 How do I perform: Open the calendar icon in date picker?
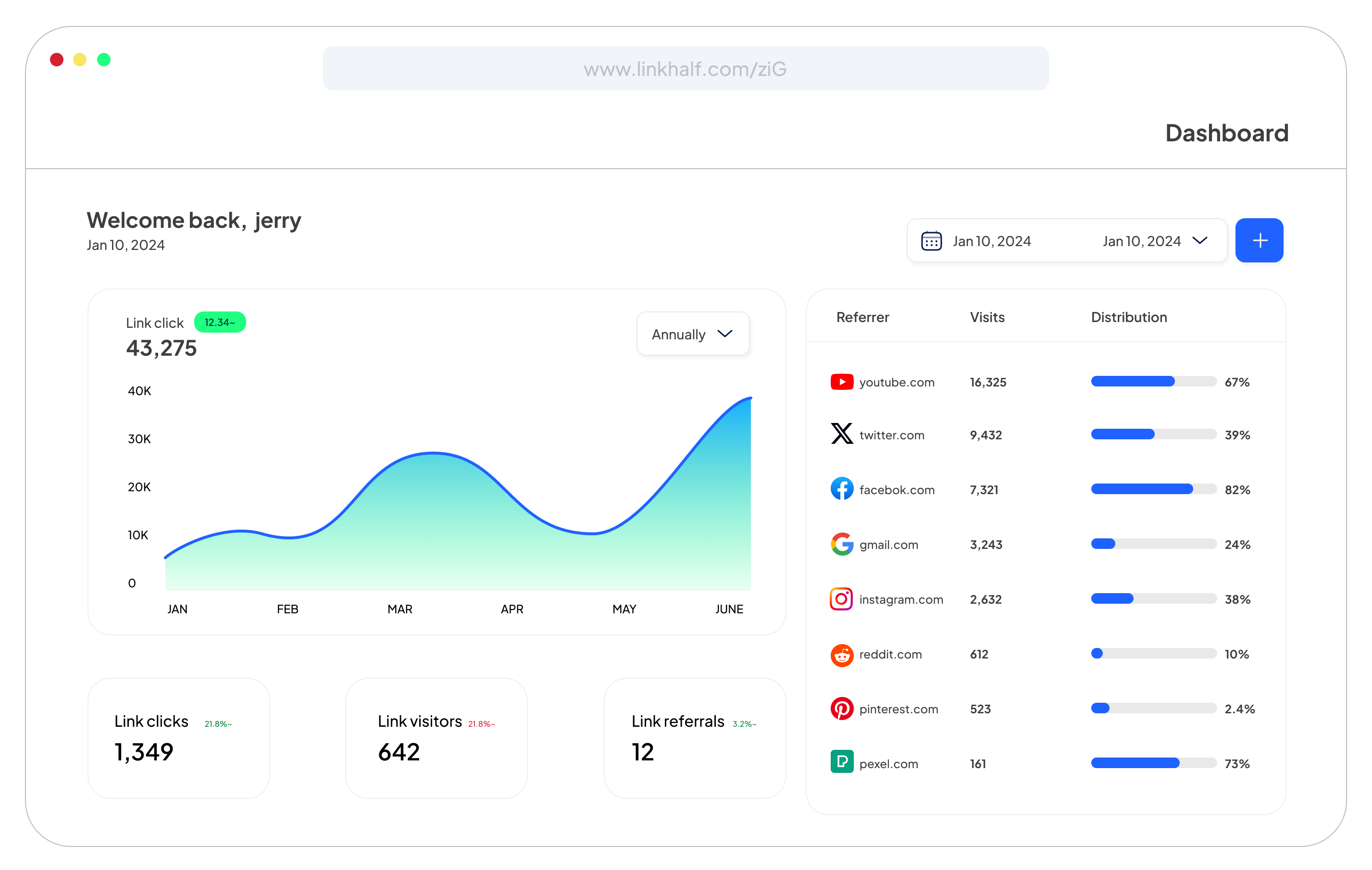point(931,241)
